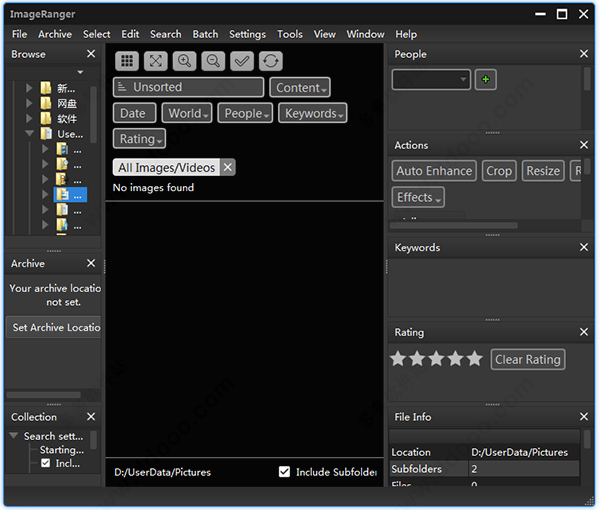This screenshot has width=600, height=510.
Task: Switch to grid thumbnail view icon
Action: 127,61
